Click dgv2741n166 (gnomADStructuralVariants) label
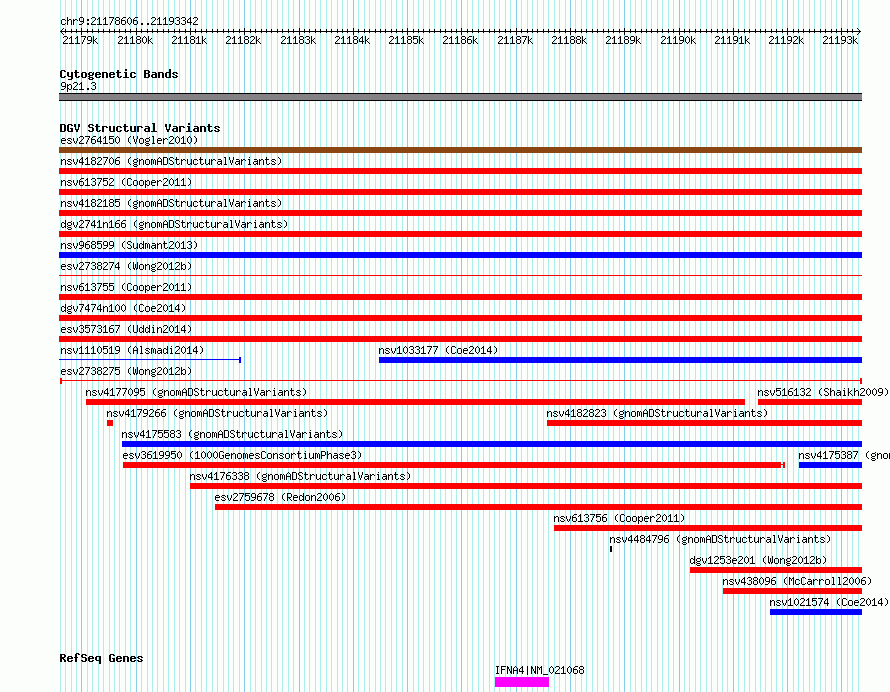 click(x=174, y=224)
